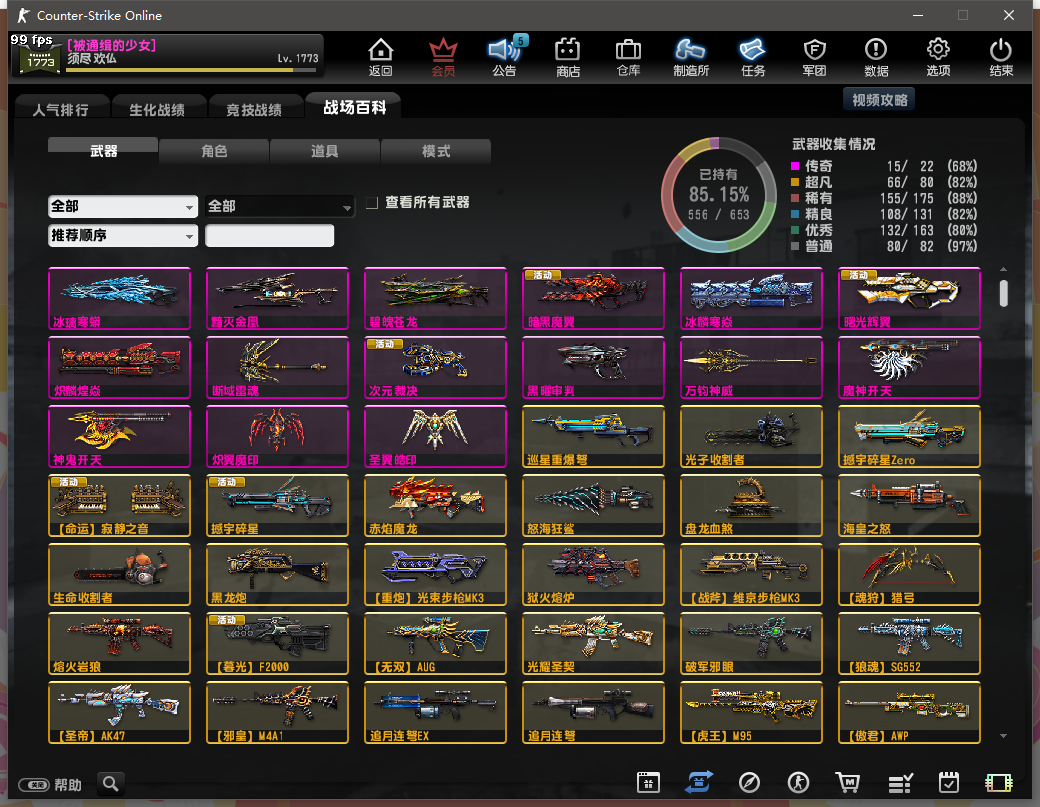Open the 推荐顺序 sort order dropdown
The image size is (1040, 807).
coord(123,235)
